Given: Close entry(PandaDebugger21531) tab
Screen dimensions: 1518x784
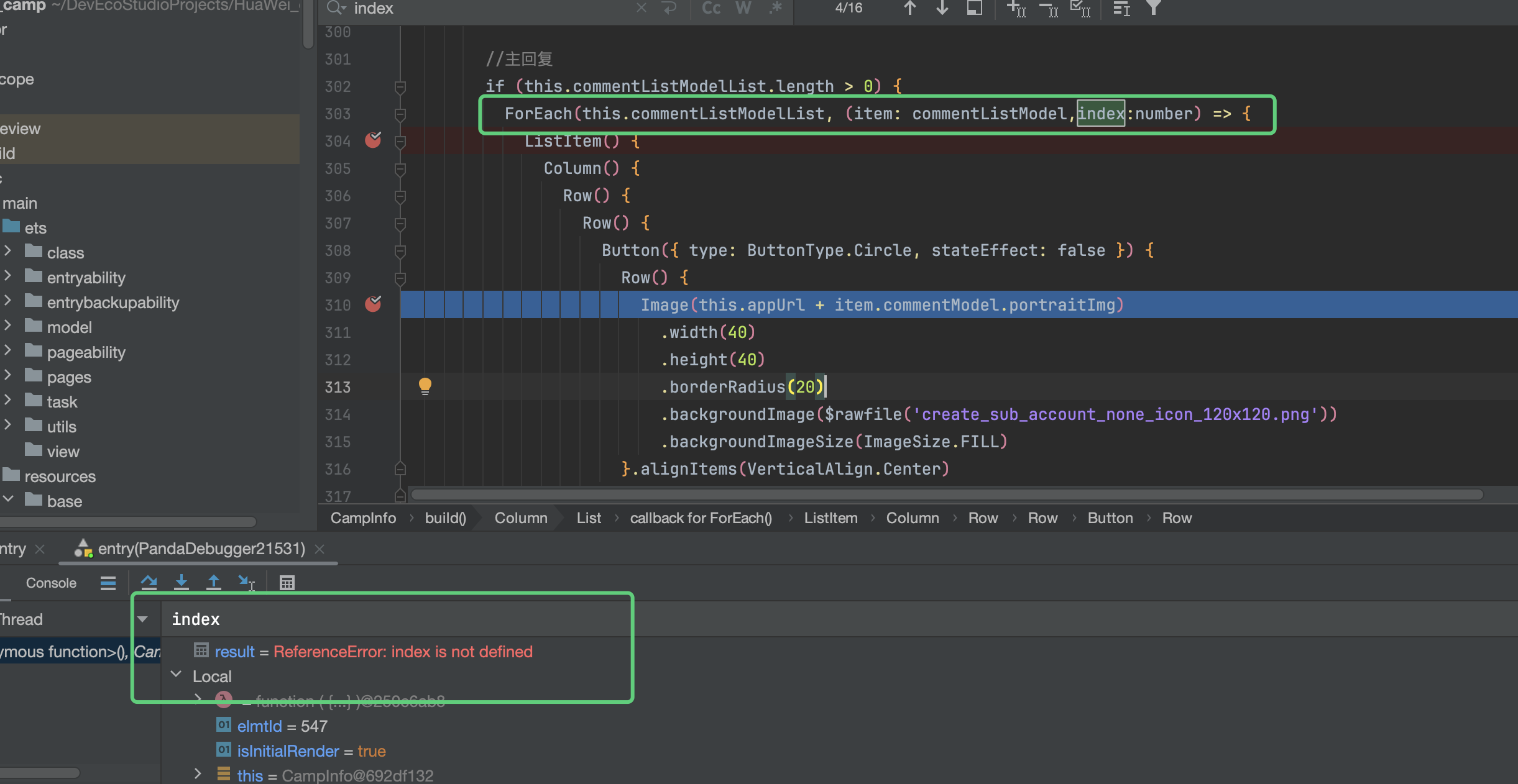Looking at the screenshot, I should pyautogui.click(x=320, y=549).
